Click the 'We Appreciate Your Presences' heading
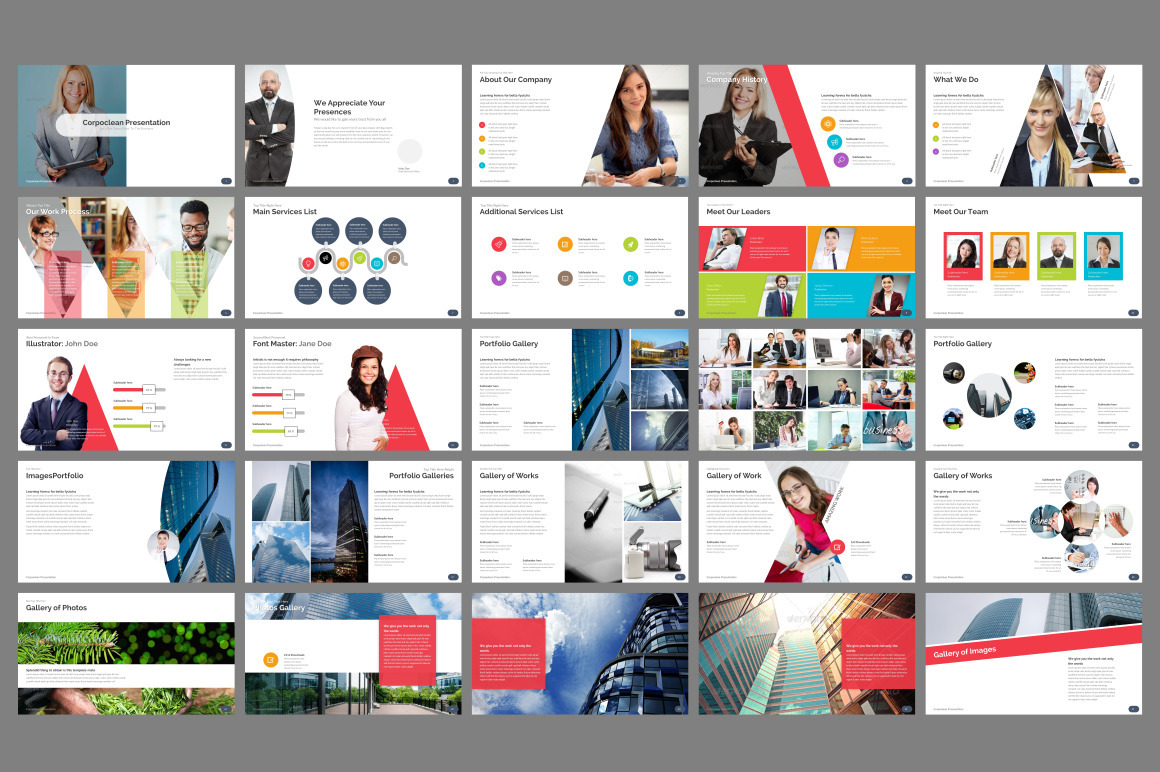 [x=349, y=106]
